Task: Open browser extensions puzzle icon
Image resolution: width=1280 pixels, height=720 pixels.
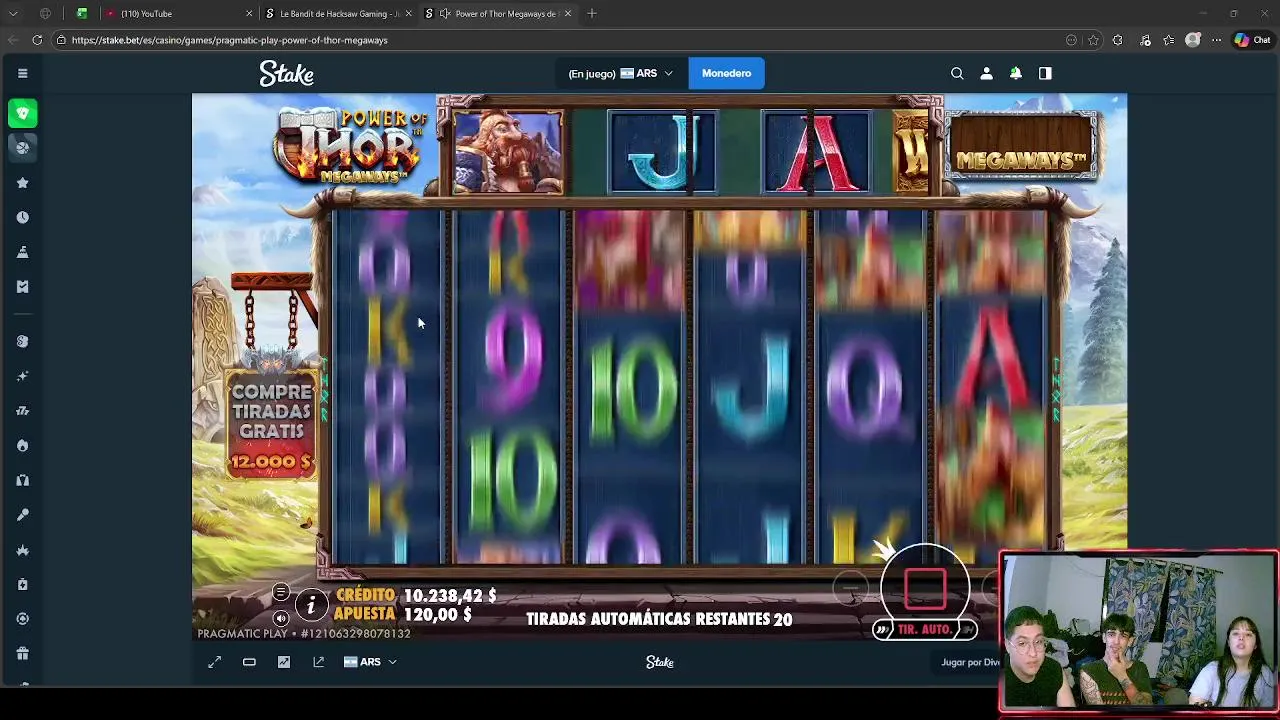Action: 1118,40
